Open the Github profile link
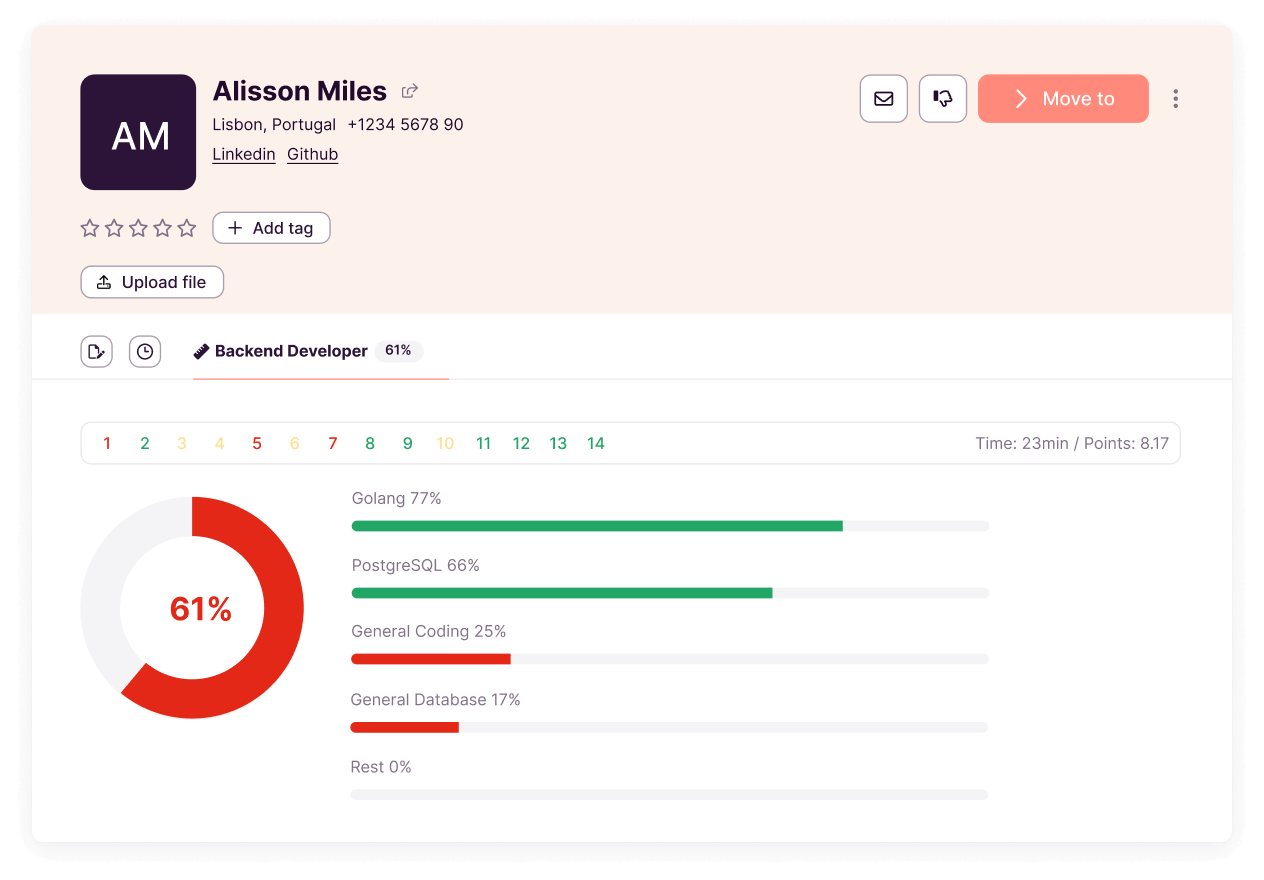This screenshot has width=1264, height=880. [312, 154]
